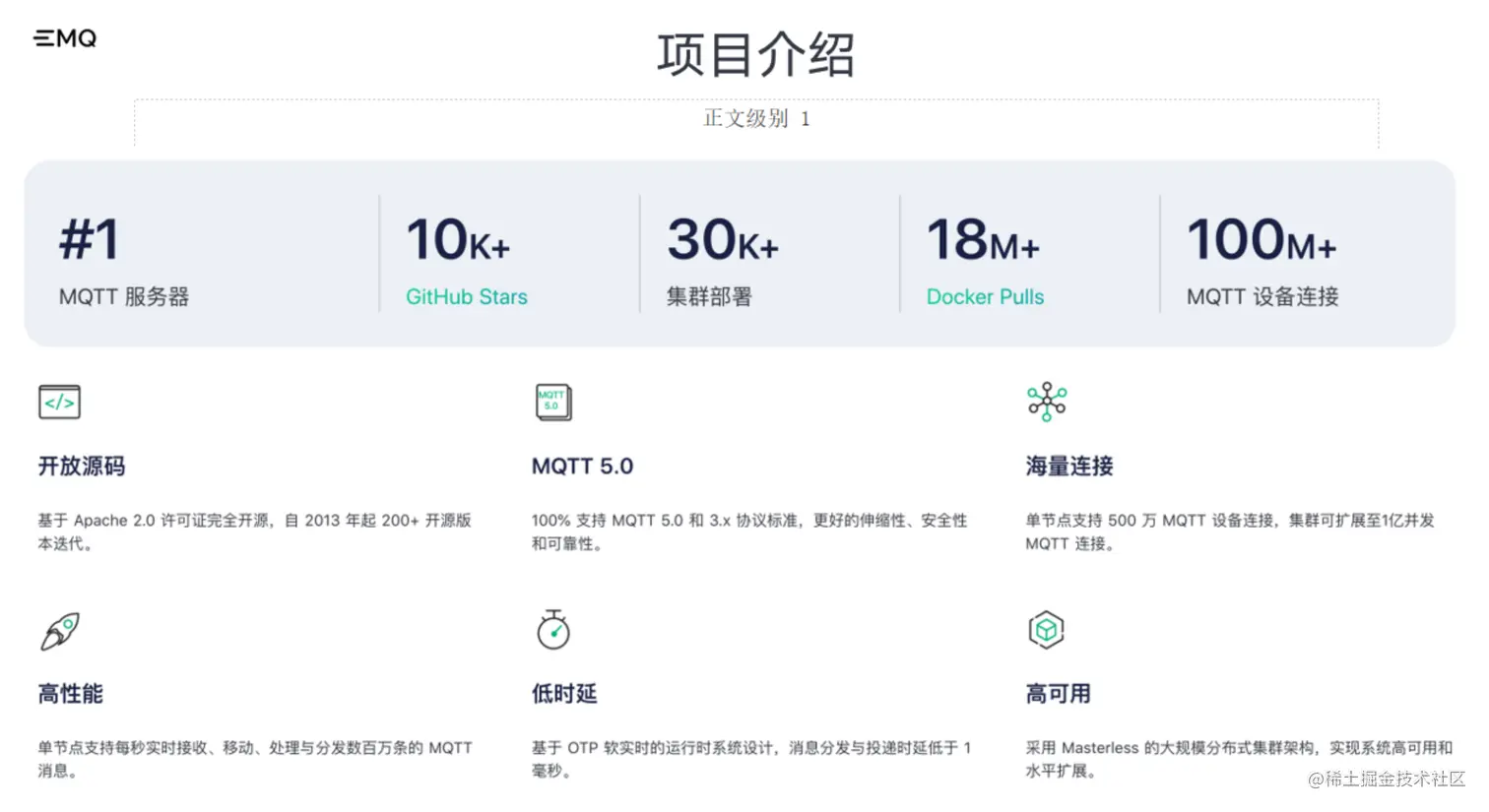Click the EMQ logo in top left corner
Viewport: 1489px width, 812px height.
click(x=63, y=38)
